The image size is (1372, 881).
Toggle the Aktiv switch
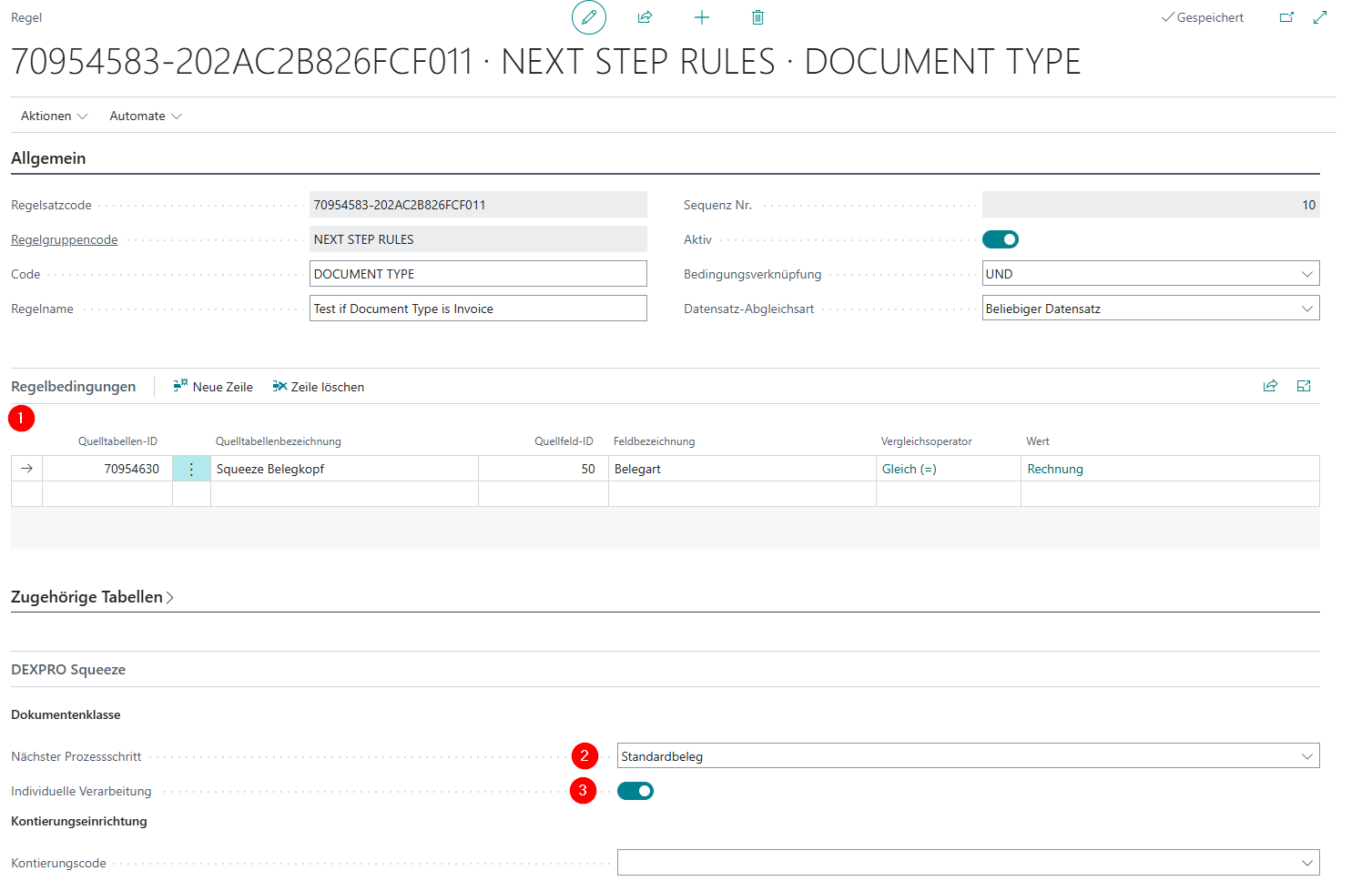tap(1000, 239)
